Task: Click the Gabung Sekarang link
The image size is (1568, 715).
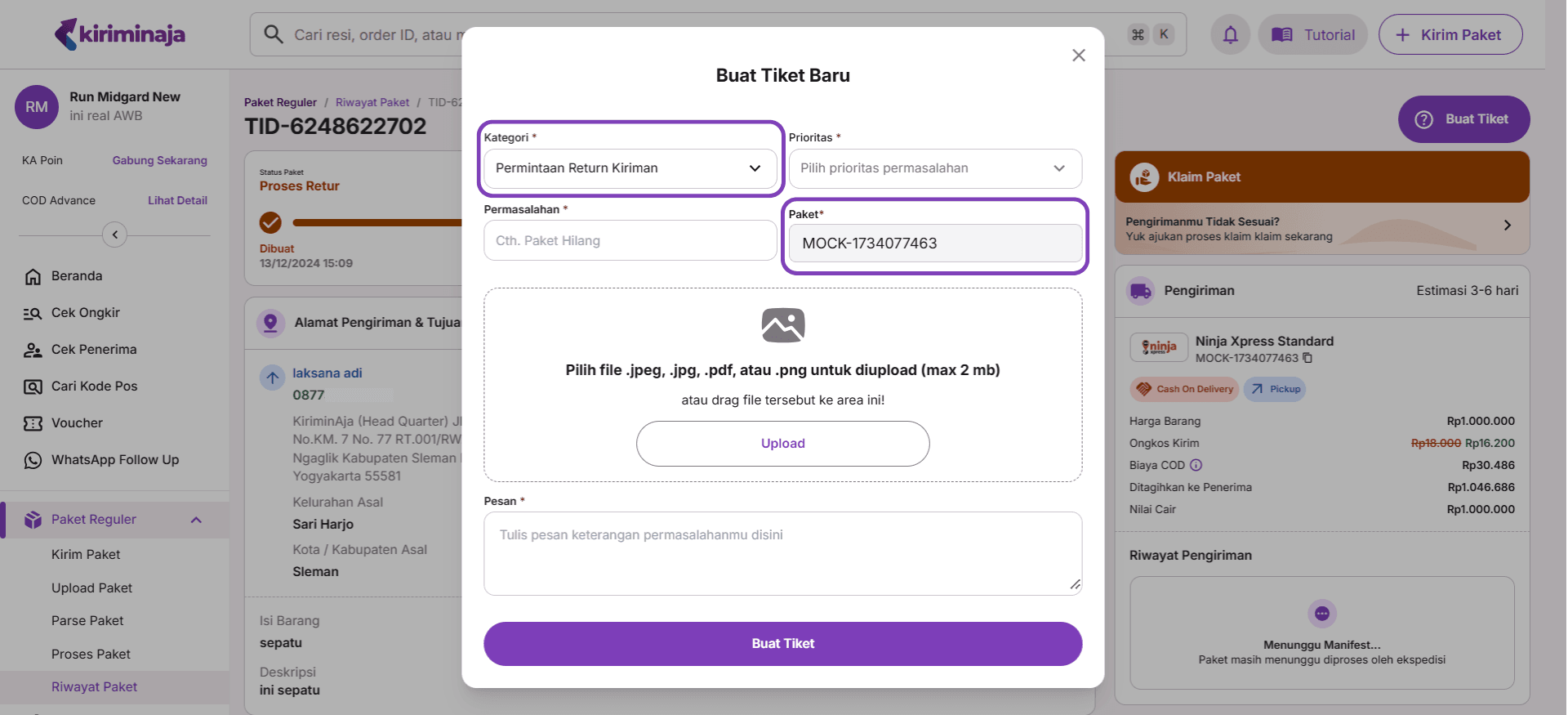Action: tap(159, 160)
